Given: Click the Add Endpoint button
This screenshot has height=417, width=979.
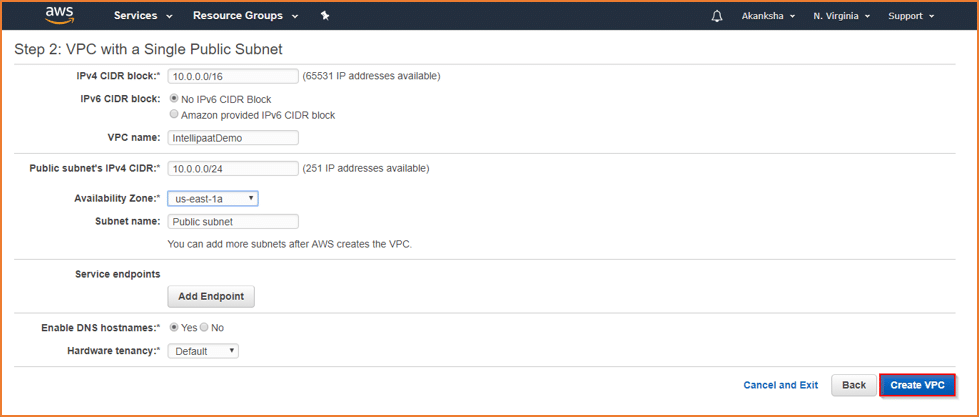Looking at the screenshot, I should 211,297.
